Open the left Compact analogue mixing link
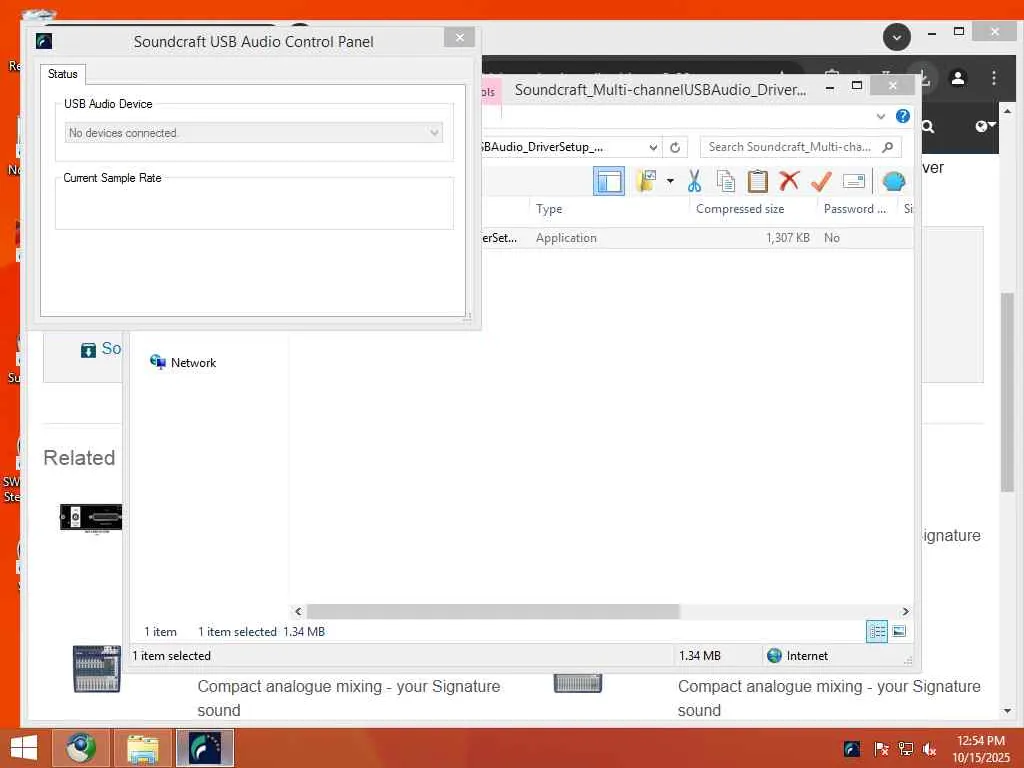This screenshot has width=1024, height=768. [x=349, y=698]
